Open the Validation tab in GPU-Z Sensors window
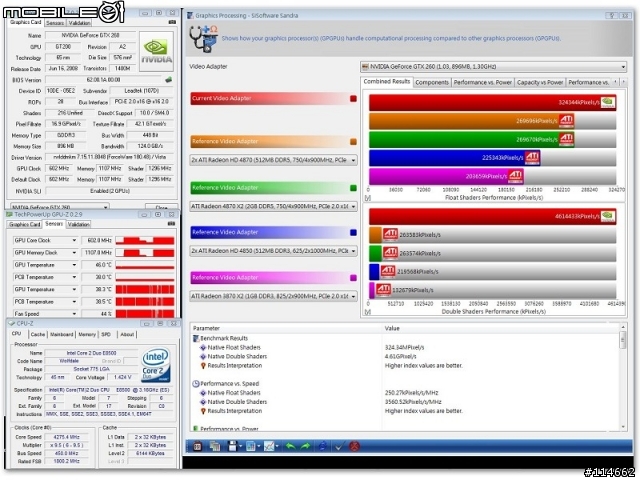Viewport: 640px width, 480px height. pos(78,224)
